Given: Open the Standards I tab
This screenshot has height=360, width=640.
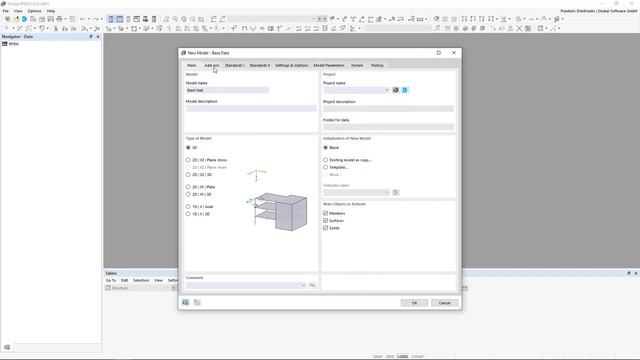Looking at the screenshot, I should tap(235, 65).
